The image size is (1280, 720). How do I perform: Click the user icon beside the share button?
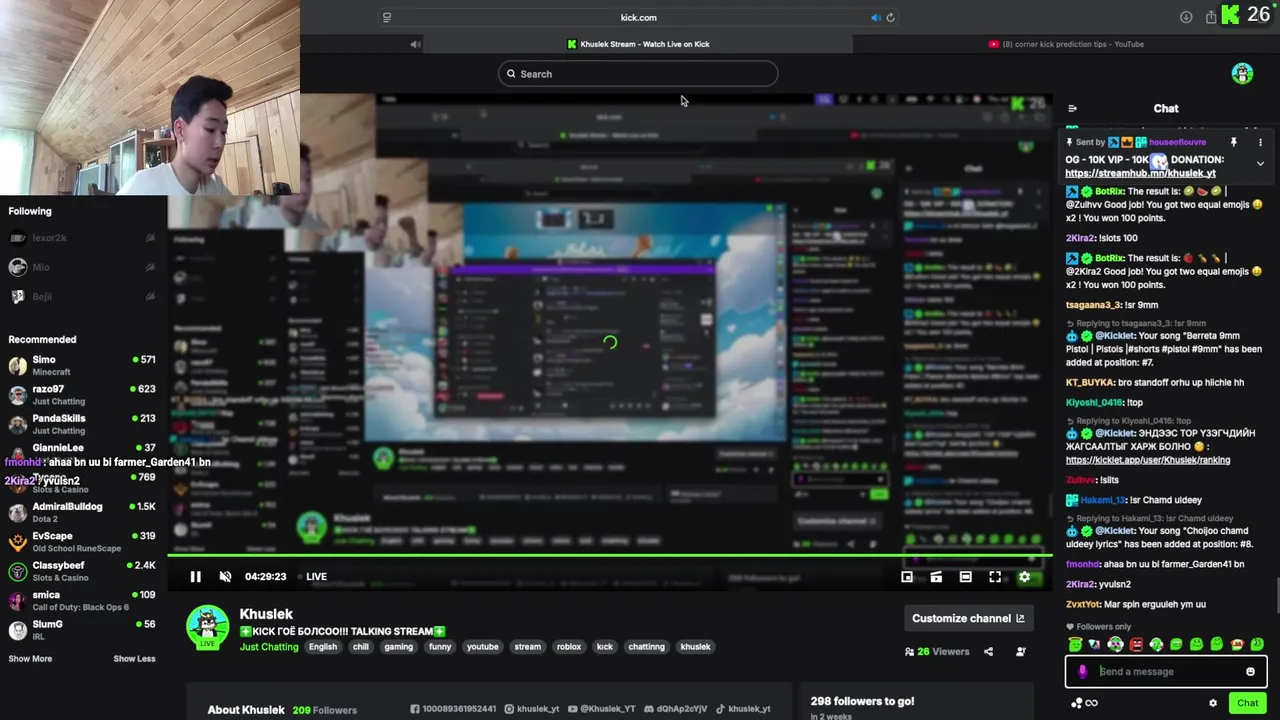click(x=1020, y=651)
